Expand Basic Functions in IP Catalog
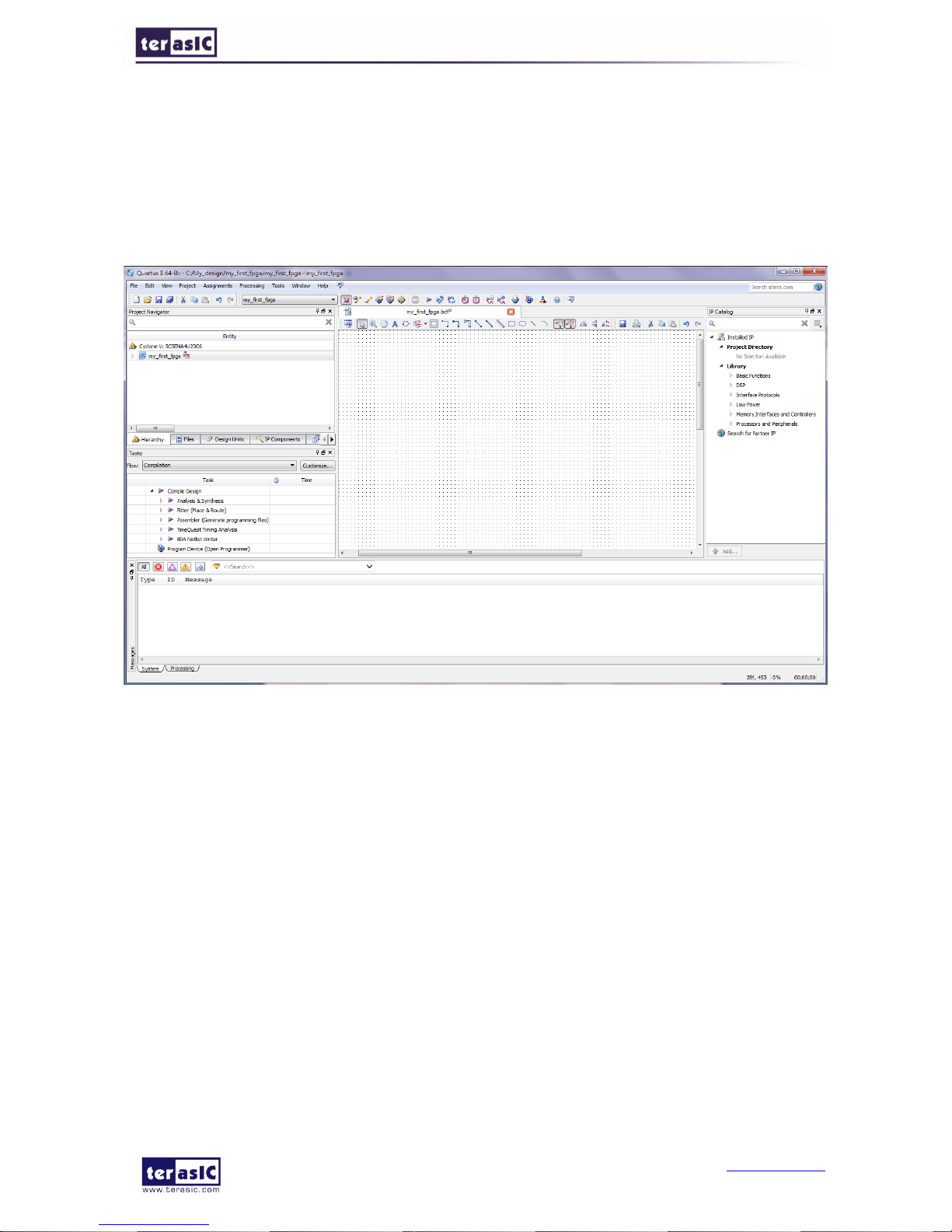Viewport: 952px width, 1232px height. pyautogui.click(x=731, y=375)
